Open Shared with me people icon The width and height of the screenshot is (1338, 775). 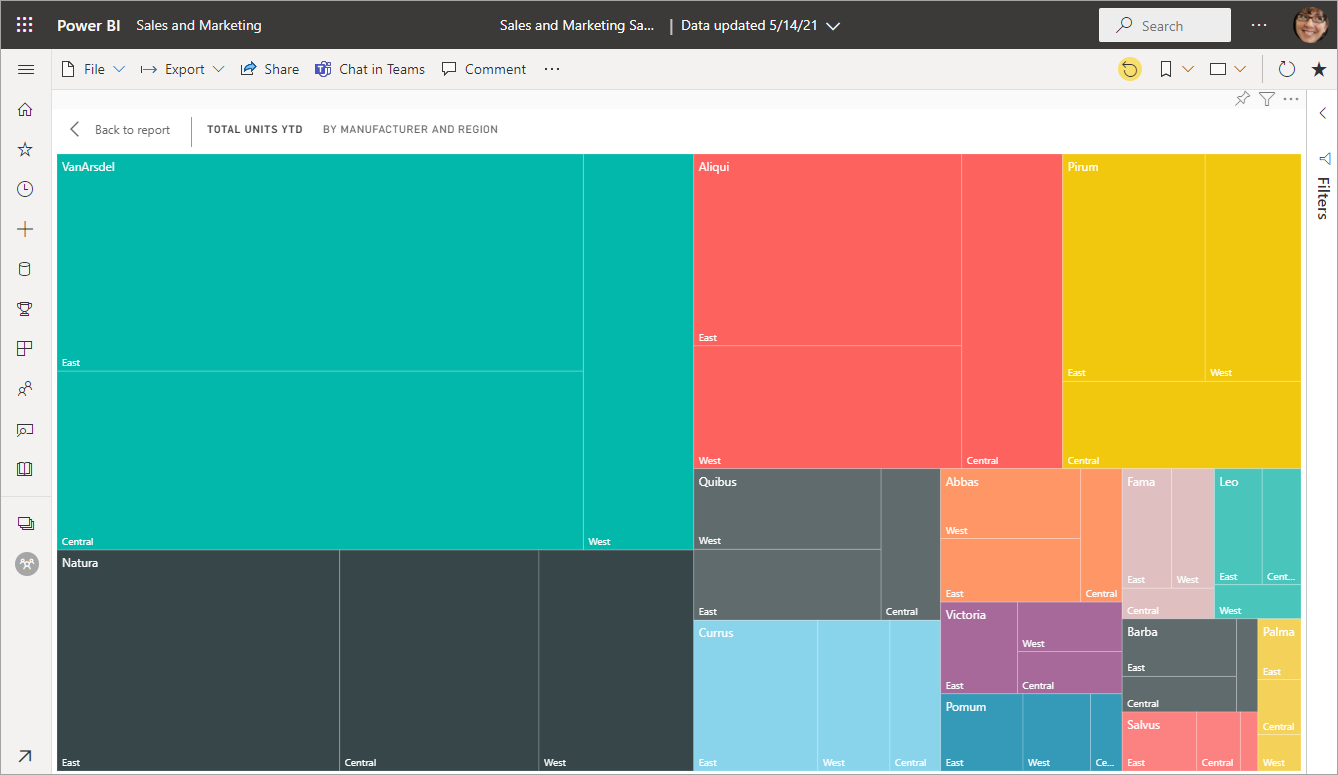pos(26,389)
